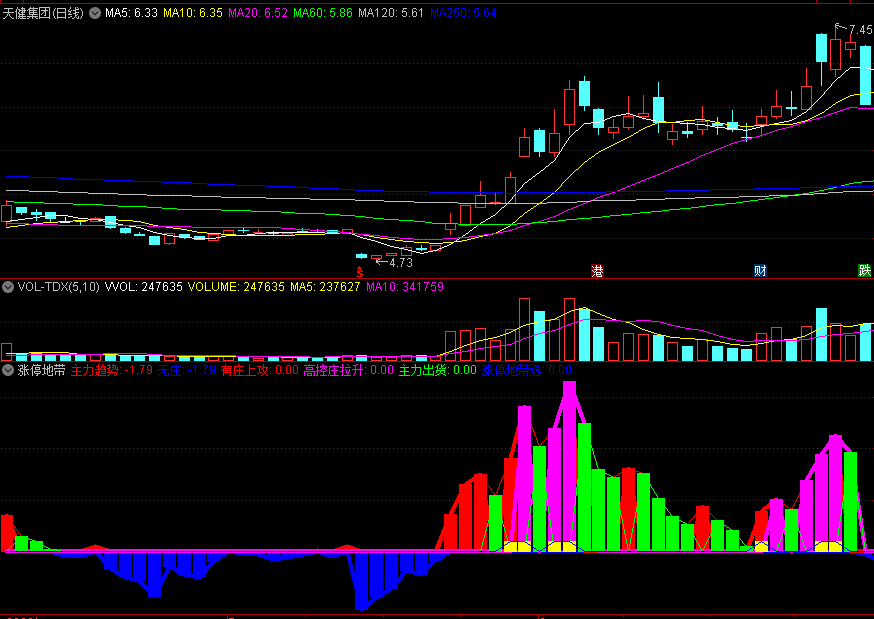Open the dropdown beside 天健集团(日线) title
The width and height of the screenshot is (874, 619).
point(95,13)
